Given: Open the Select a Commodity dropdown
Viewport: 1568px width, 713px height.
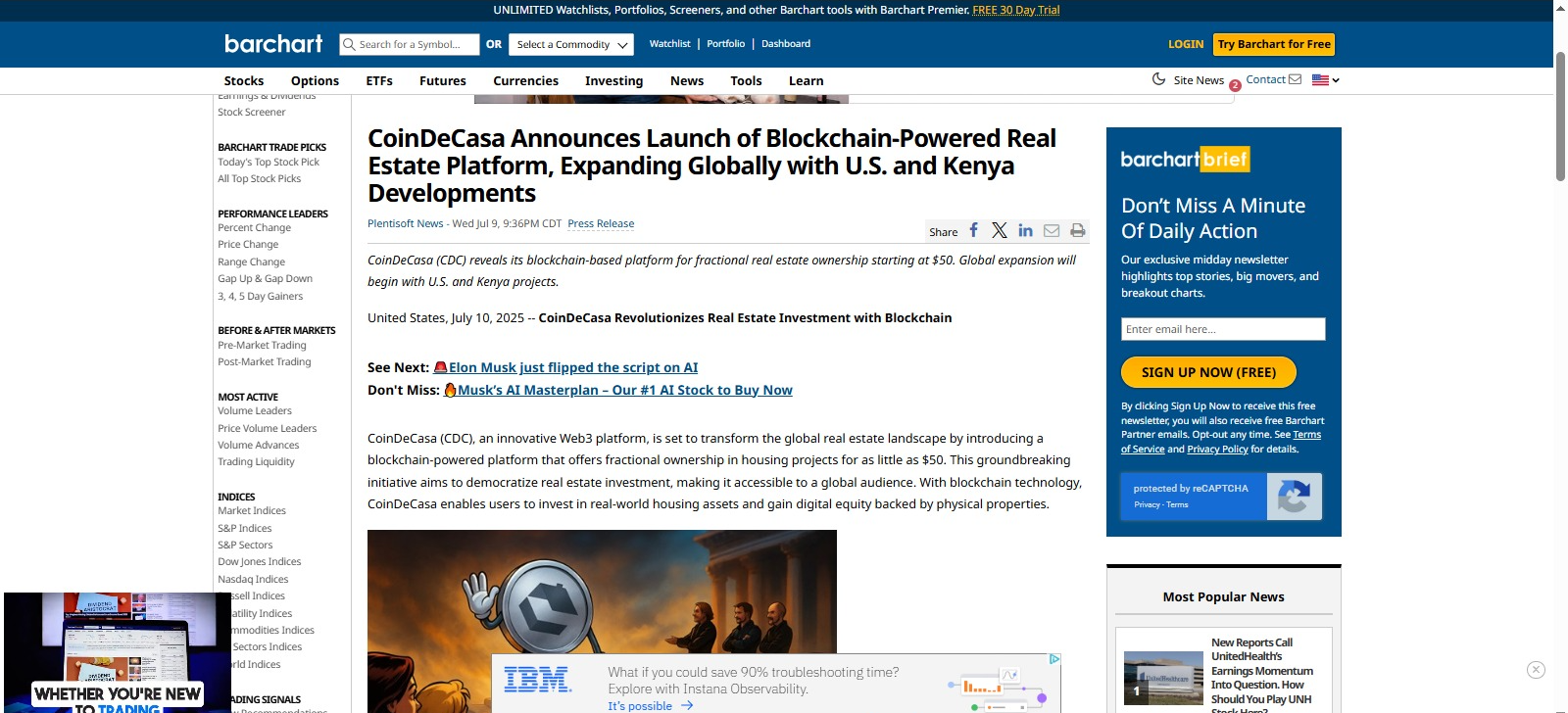Looking at the screenshot, I should coord(572,45).
